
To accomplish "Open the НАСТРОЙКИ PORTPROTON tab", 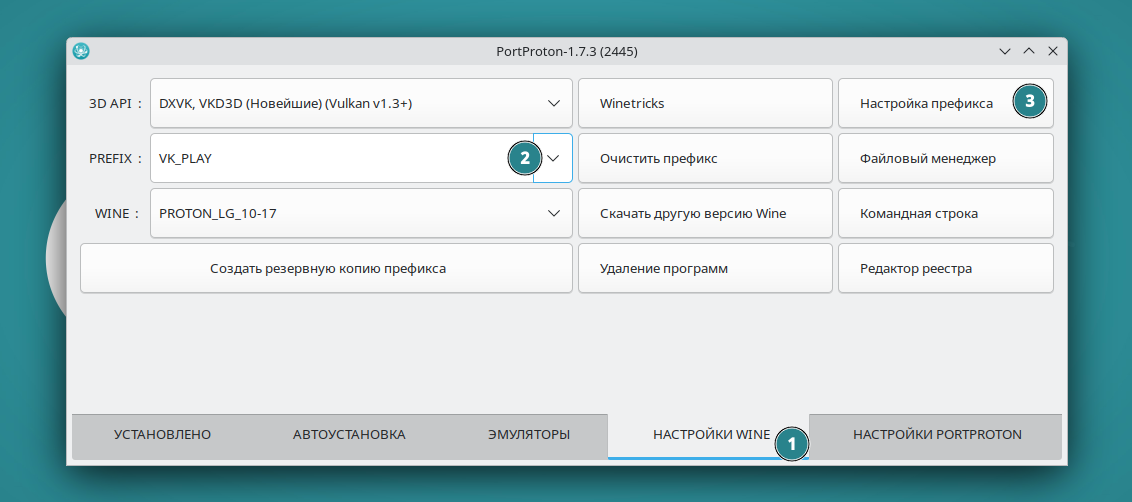I will 937,435.
